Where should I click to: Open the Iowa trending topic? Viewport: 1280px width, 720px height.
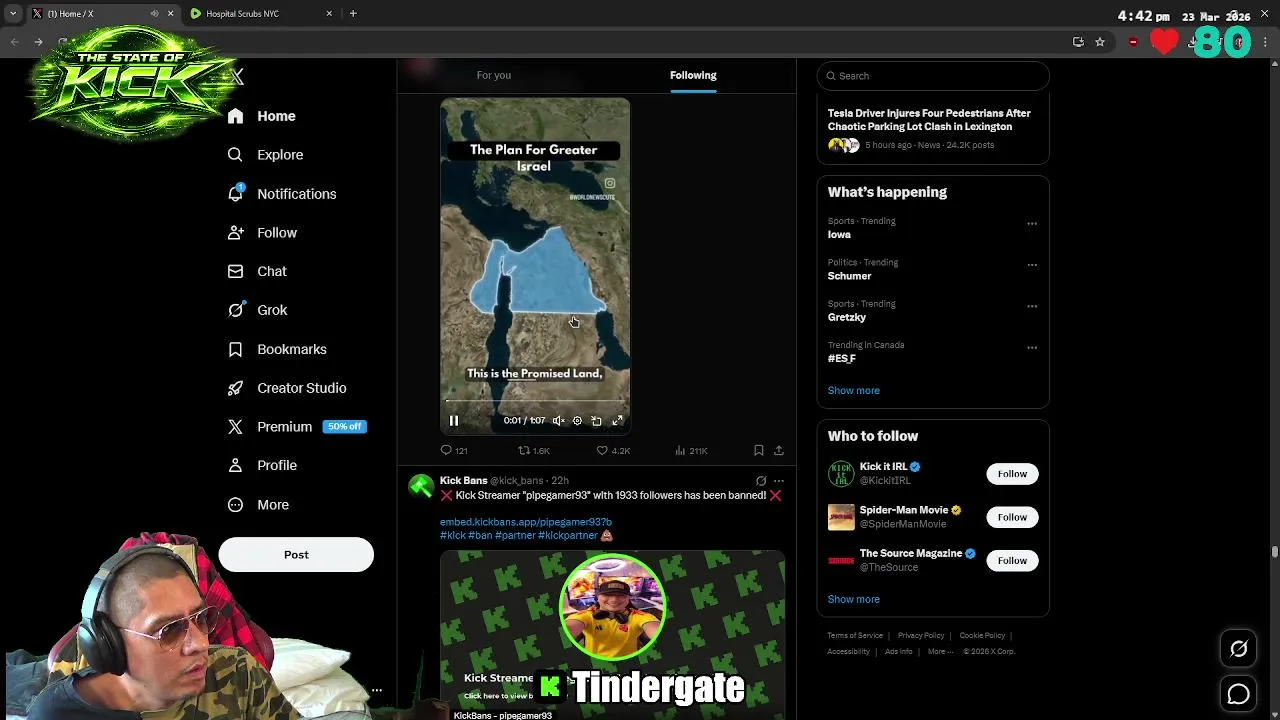[839, 235]
